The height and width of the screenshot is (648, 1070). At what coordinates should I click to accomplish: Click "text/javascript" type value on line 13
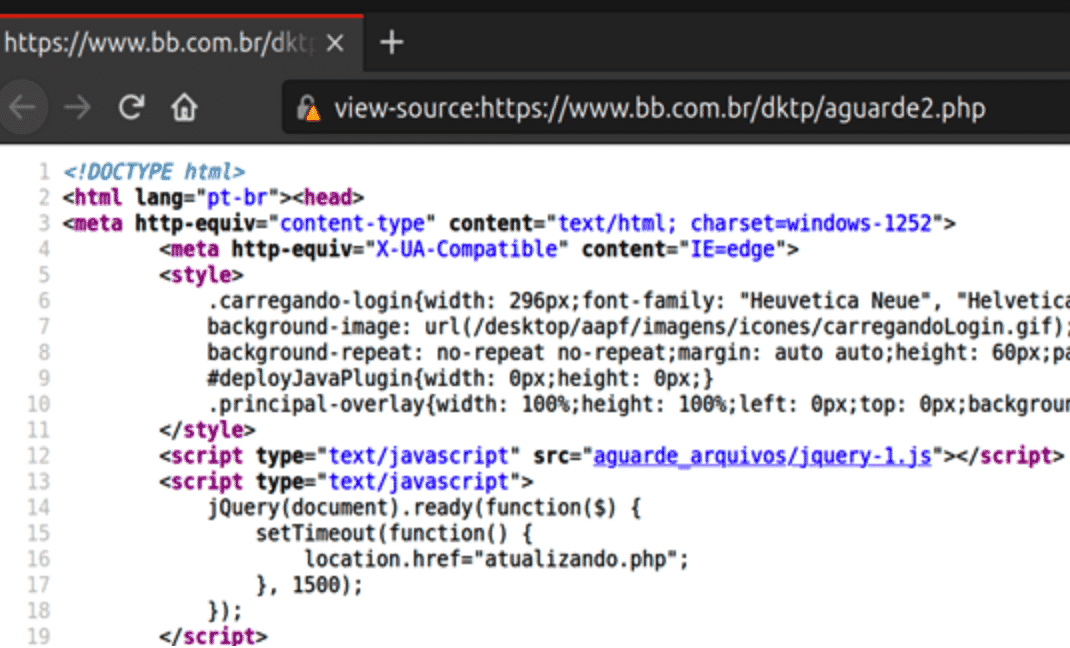[x=418, y=482]
